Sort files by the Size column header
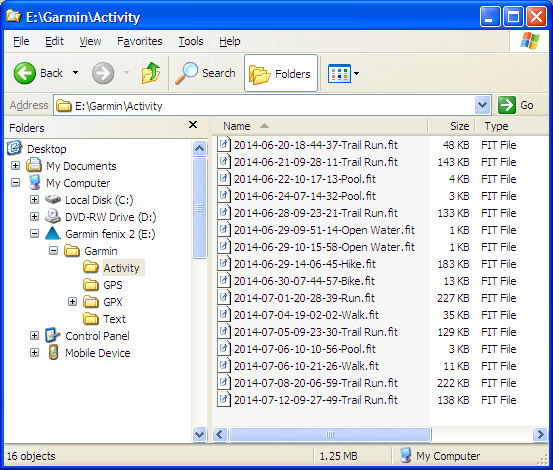 click(x=452, y=126)
